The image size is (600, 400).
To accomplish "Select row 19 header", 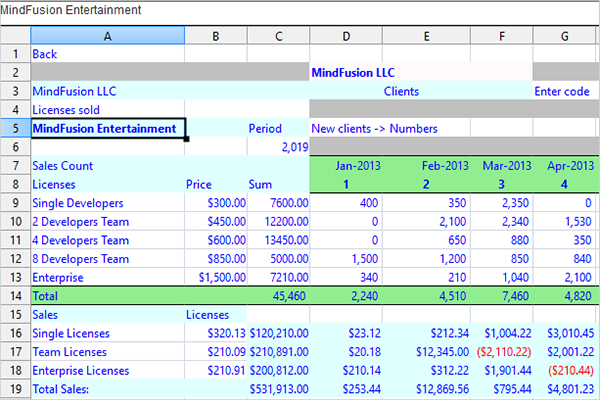I will coord(15,389).
